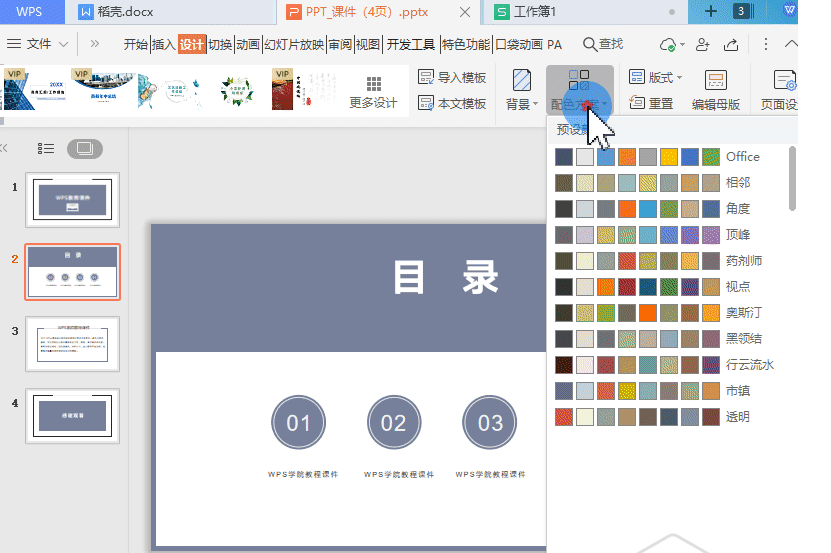Open the 幻灯片放映 slideshow tab
The image size is (831, 553).
click(294, 44)
